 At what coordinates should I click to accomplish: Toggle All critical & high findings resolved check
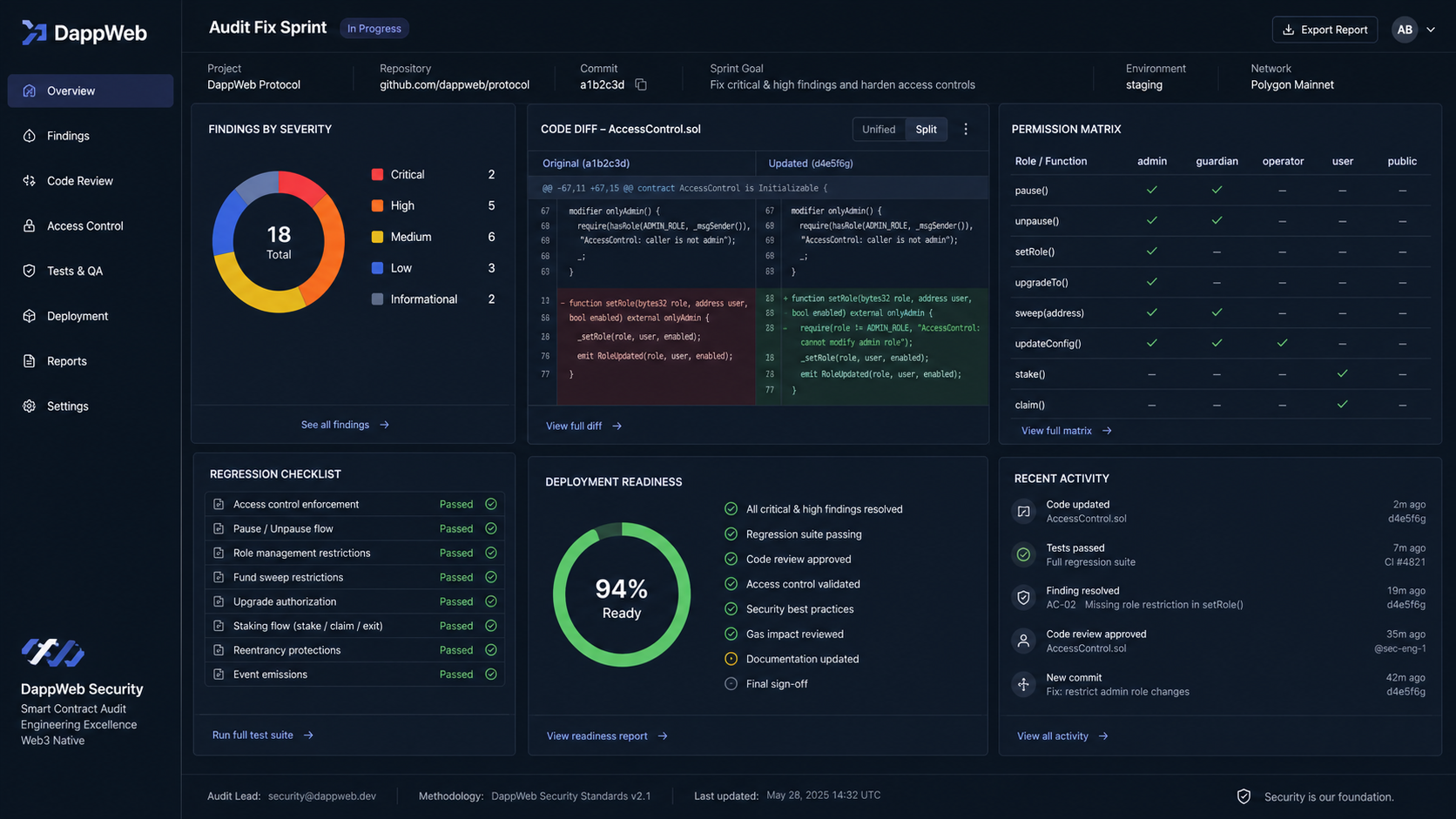(x=731, y=509)
